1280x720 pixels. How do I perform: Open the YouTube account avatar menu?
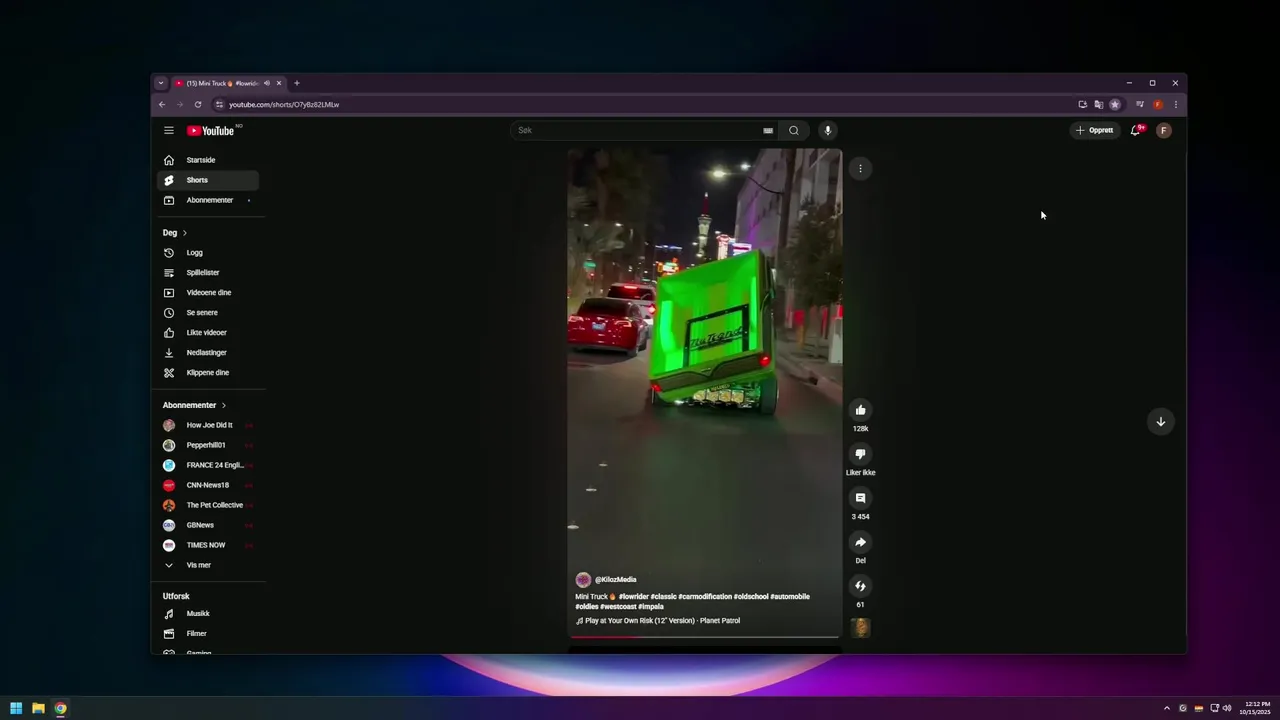(1163, 130)
